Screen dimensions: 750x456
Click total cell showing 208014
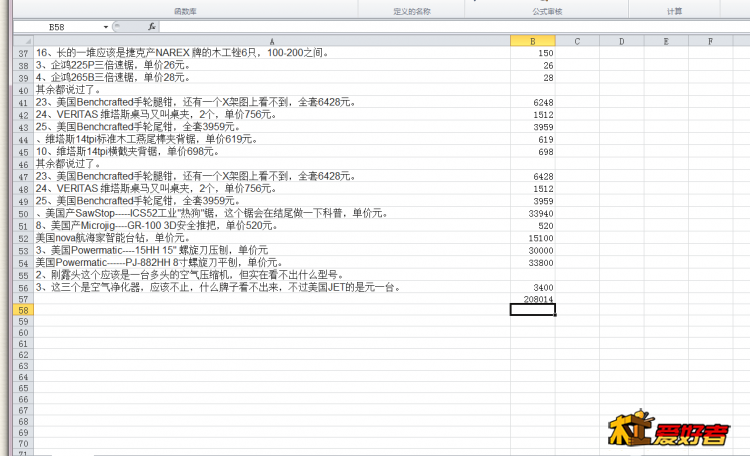pos(532,299)
